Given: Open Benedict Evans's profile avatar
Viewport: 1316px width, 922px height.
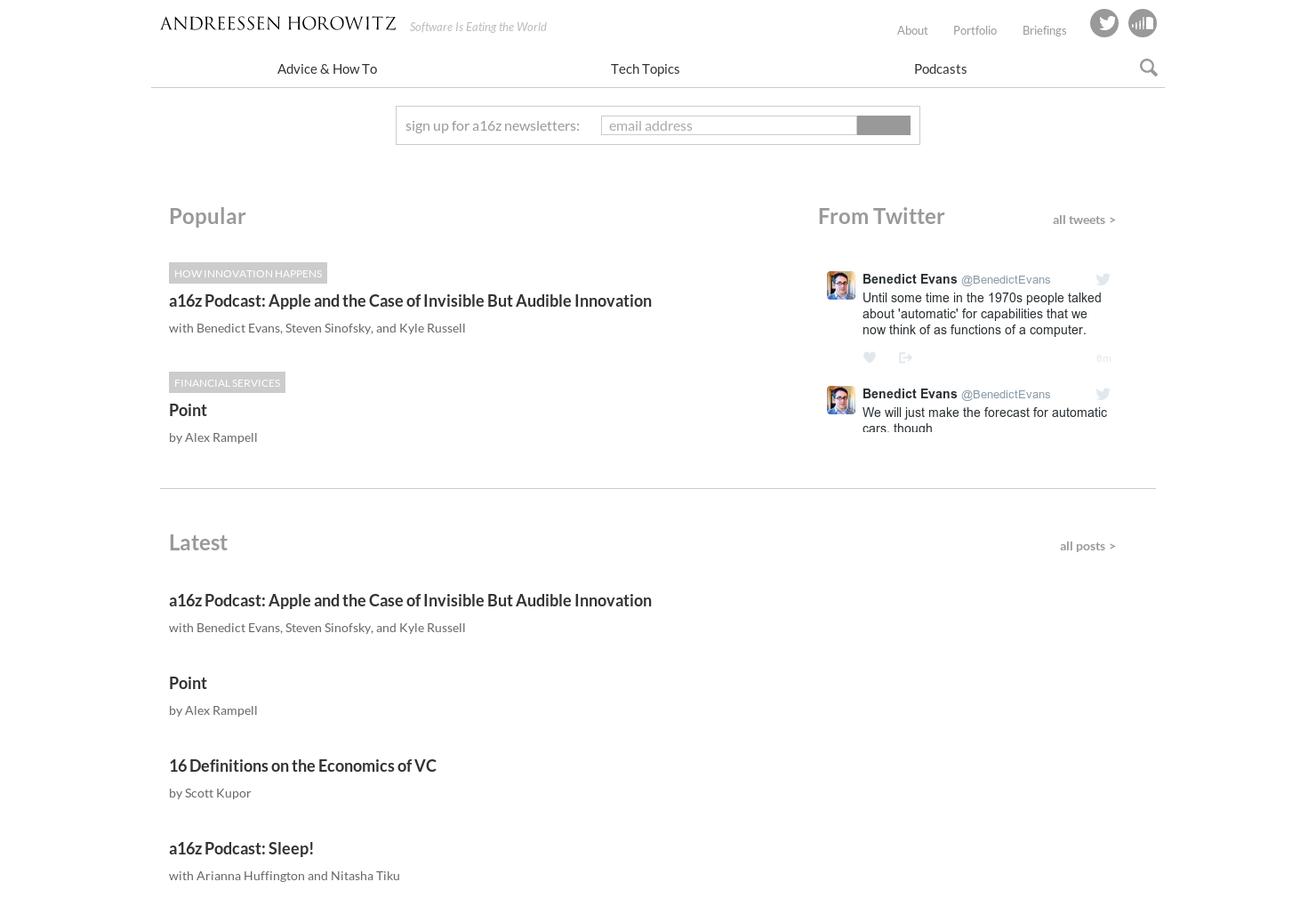Looking at the screenshot, I should tap(840, 285).
